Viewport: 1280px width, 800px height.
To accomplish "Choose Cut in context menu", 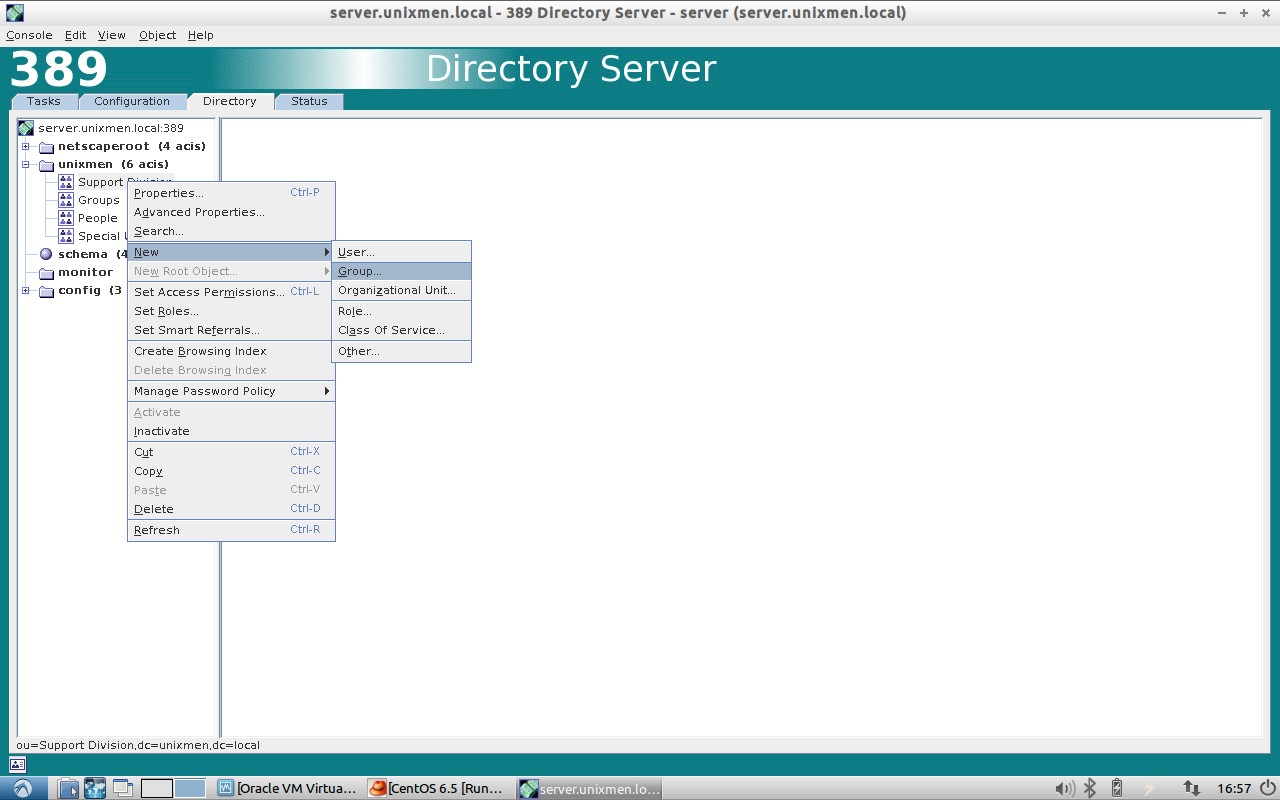I will [231, 452].
